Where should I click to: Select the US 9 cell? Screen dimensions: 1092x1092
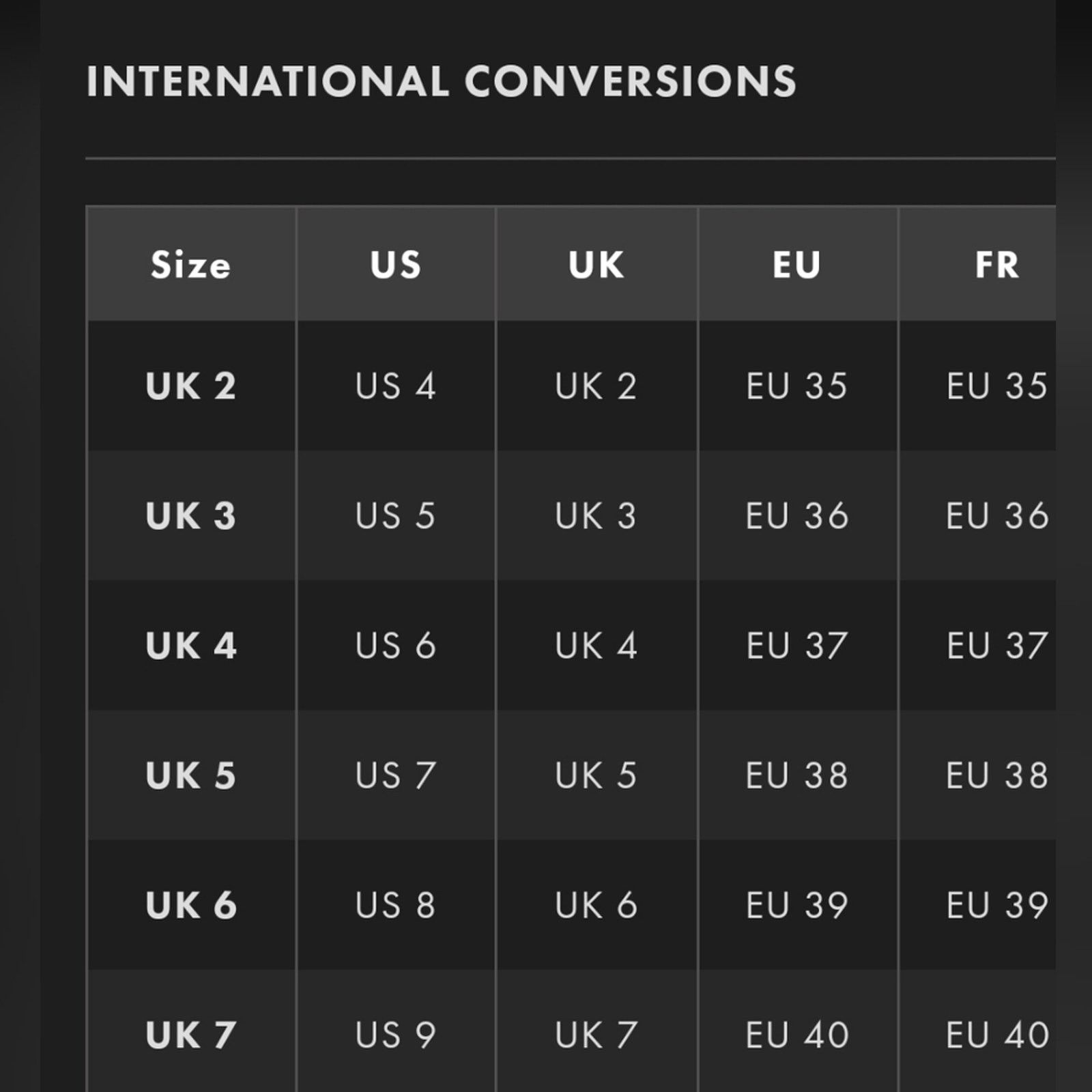396,1035
